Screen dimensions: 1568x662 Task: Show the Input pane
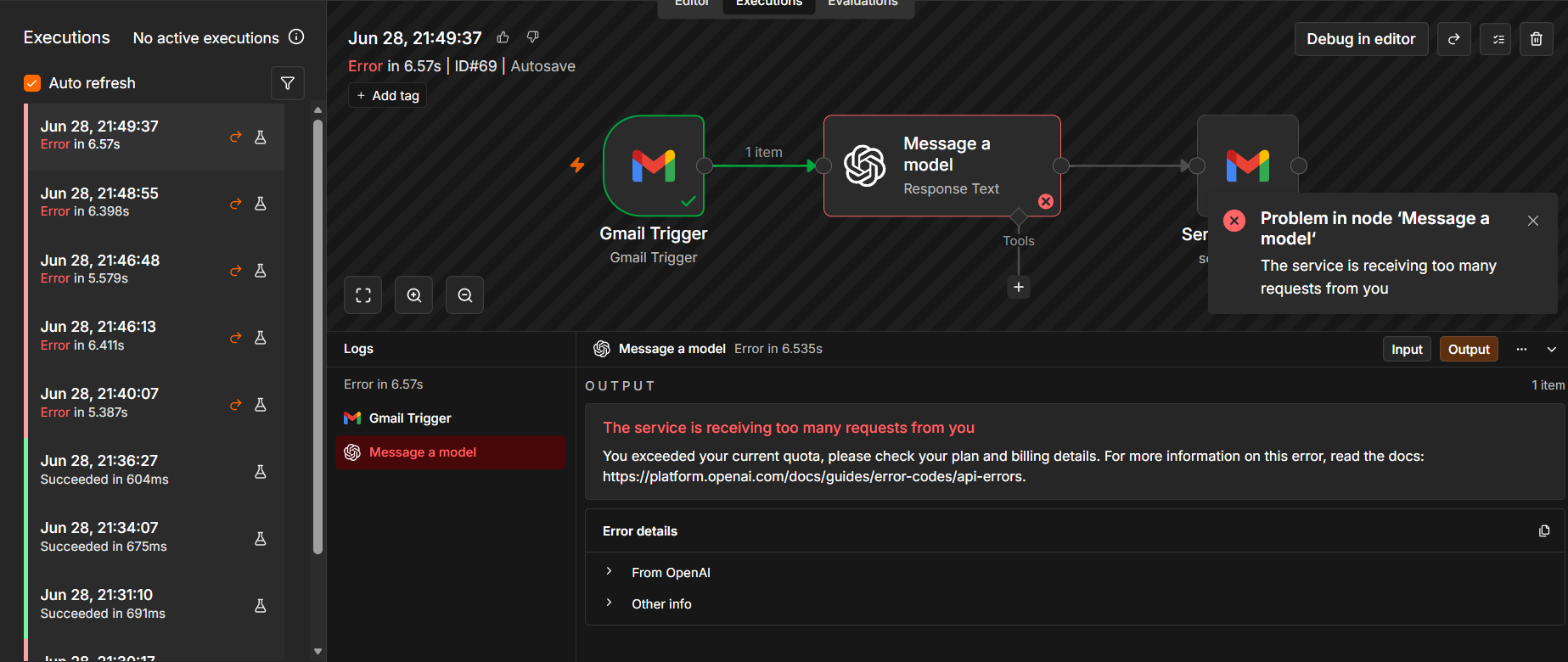(x=1407, y=350)
